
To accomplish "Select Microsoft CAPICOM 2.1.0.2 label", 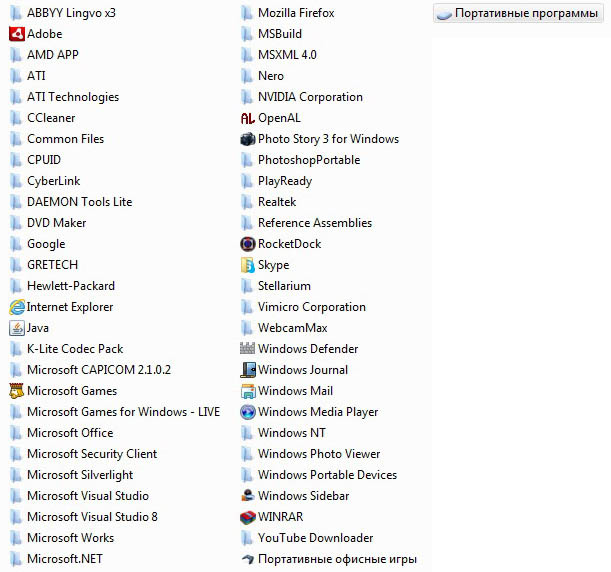I will [x=99, y=370].
